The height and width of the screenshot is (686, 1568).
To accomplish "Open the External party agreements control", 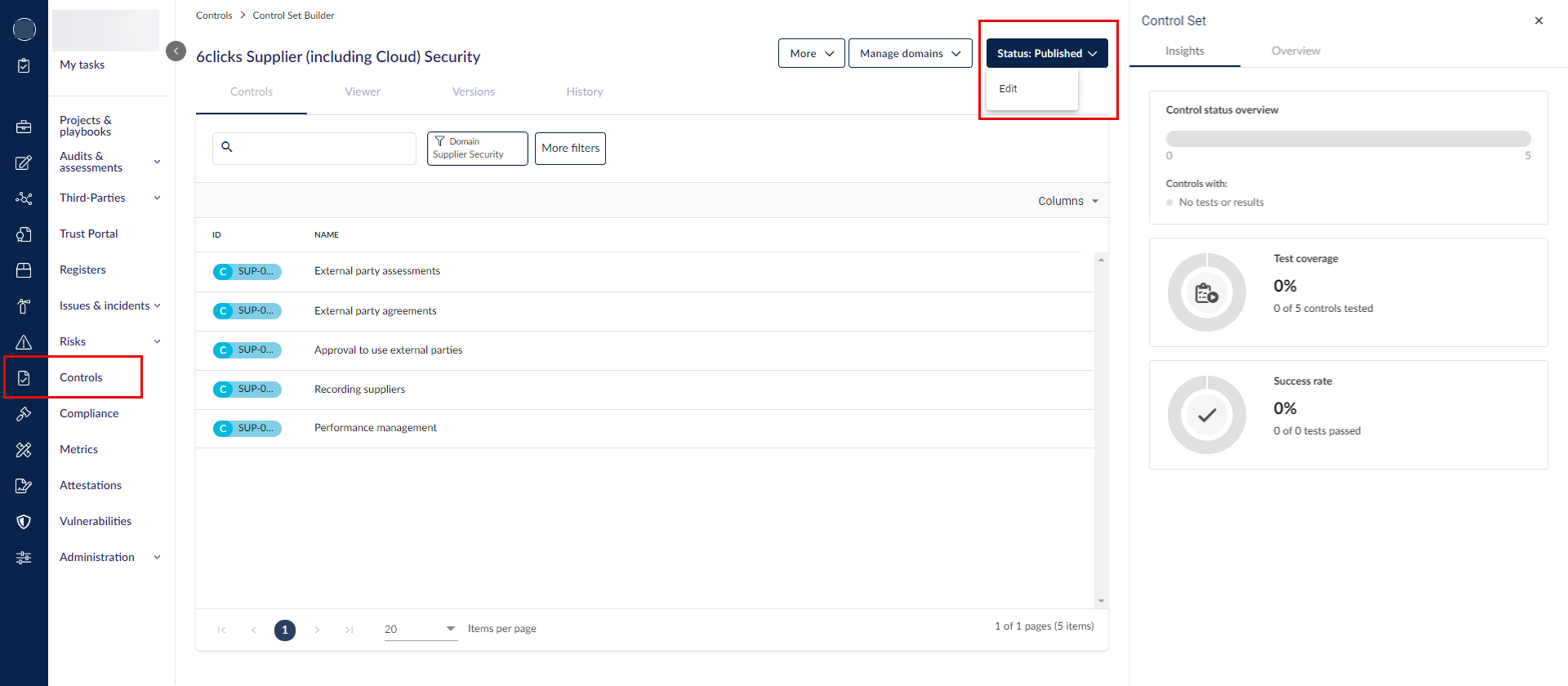I will pos(376,311).
